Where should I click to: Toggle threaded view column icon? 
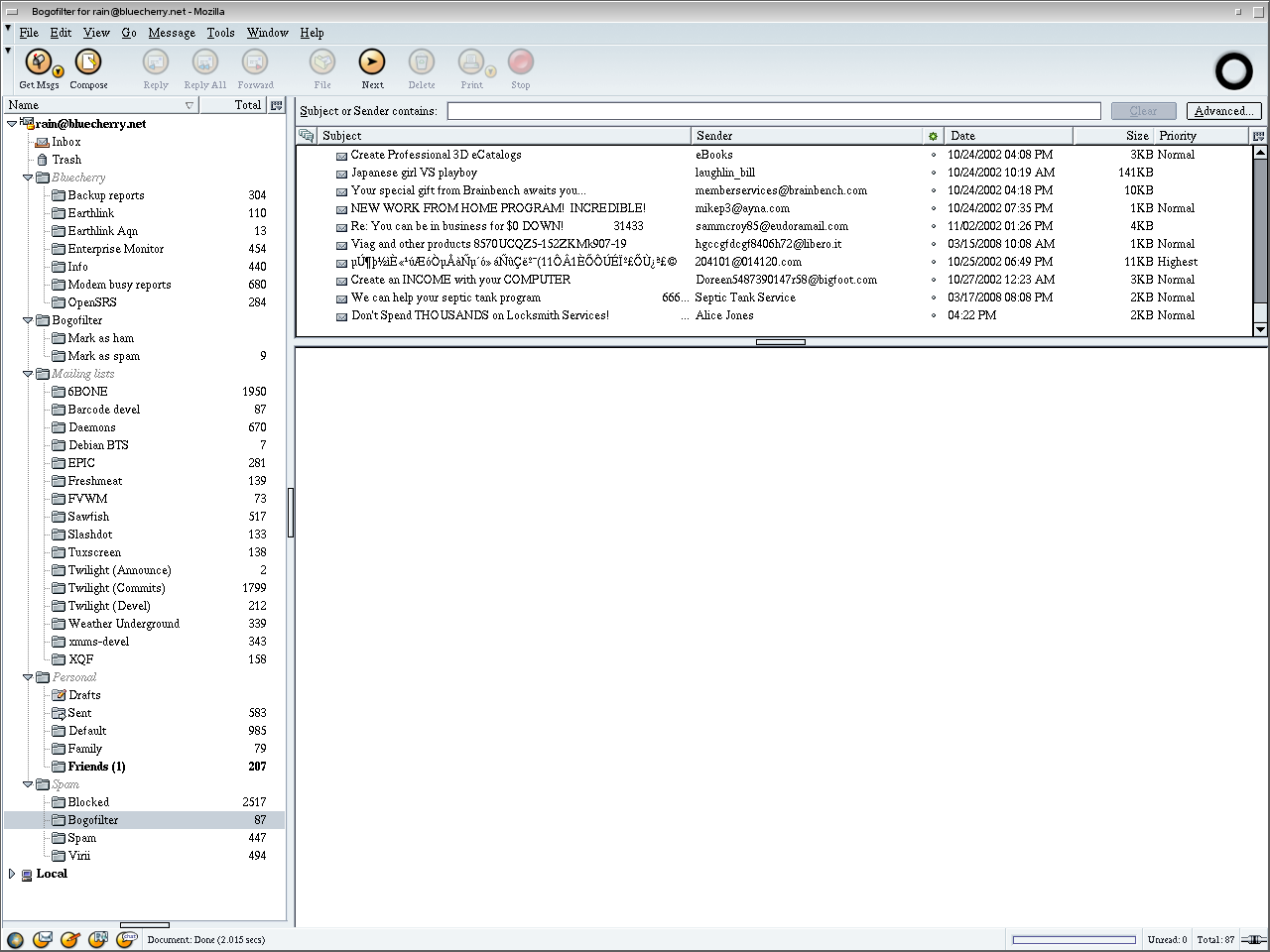point(307,136)
